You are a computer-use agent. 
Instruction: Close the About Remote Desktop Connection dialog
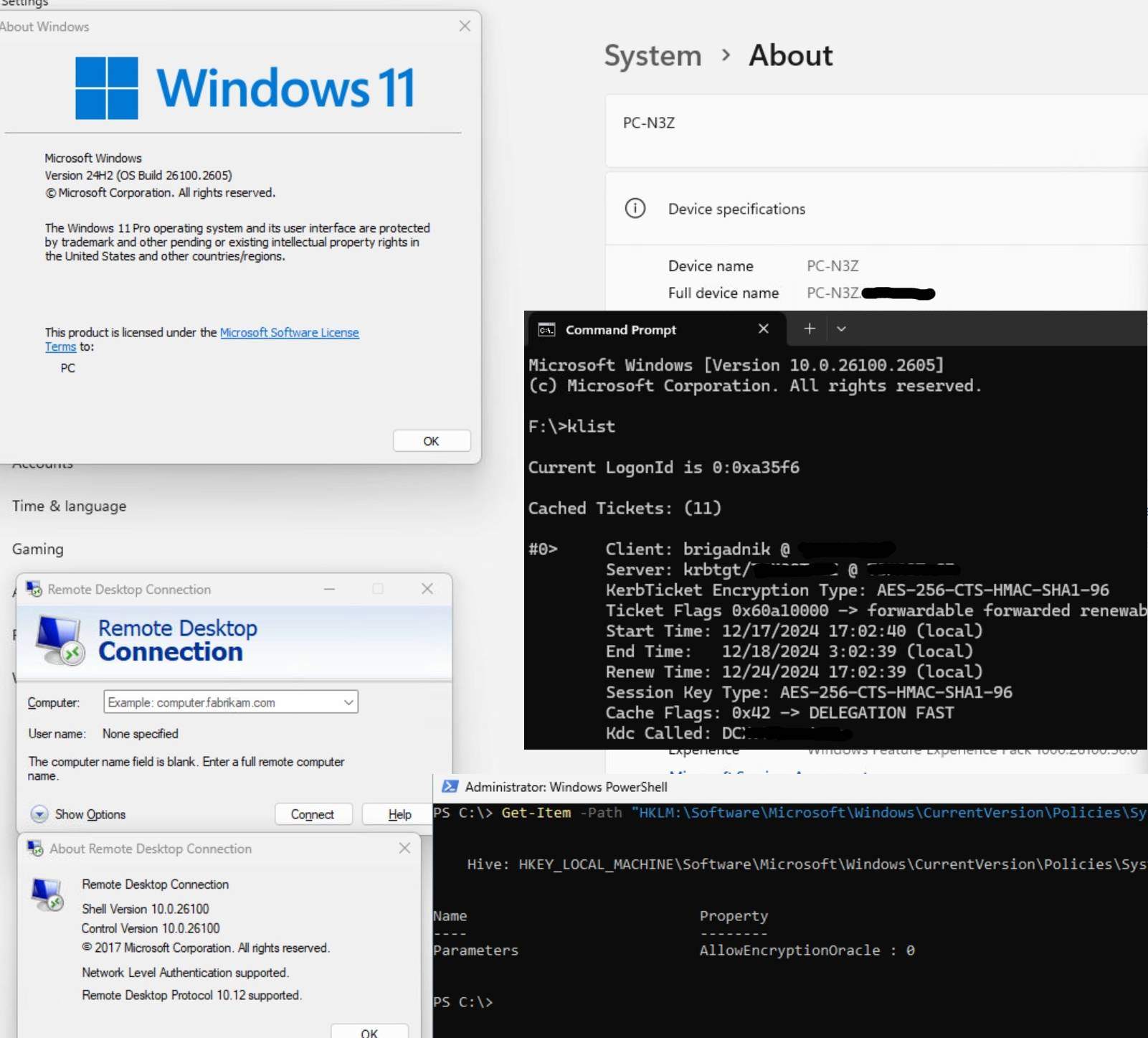pyautogui.click(x=404, y=848)
